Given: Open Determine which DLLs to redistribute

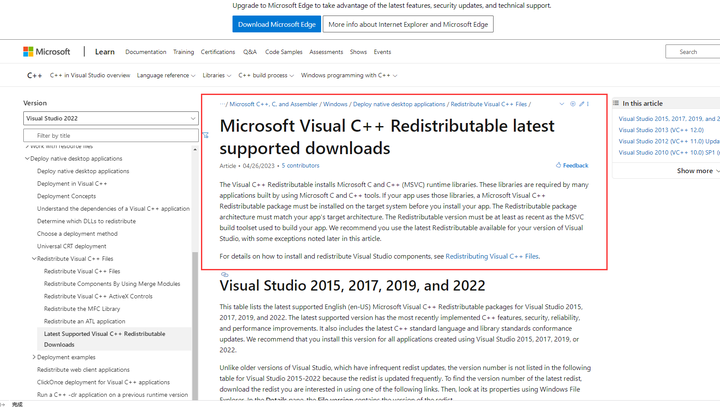Looking at the screenshot, I should pyautogui.click(x=86, y=221).
